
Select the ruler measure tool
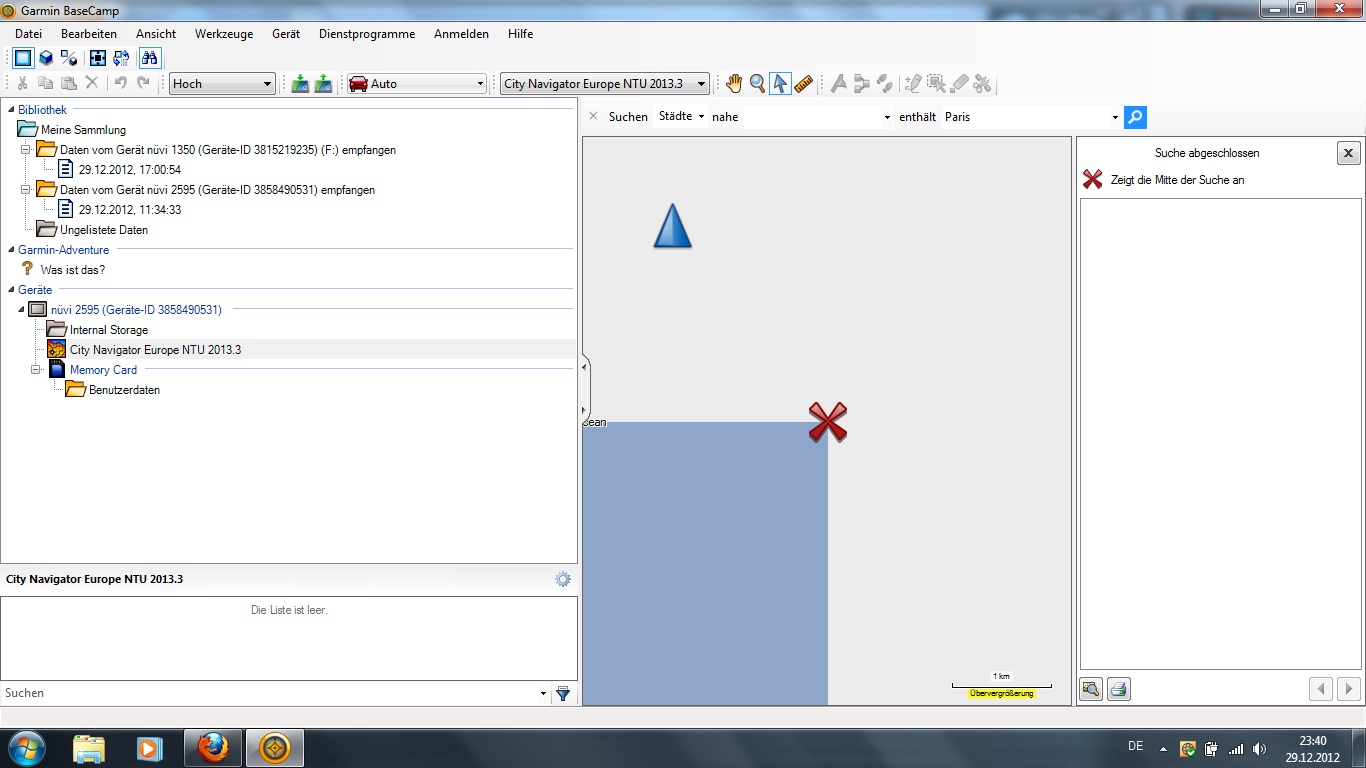pos(803,84)
